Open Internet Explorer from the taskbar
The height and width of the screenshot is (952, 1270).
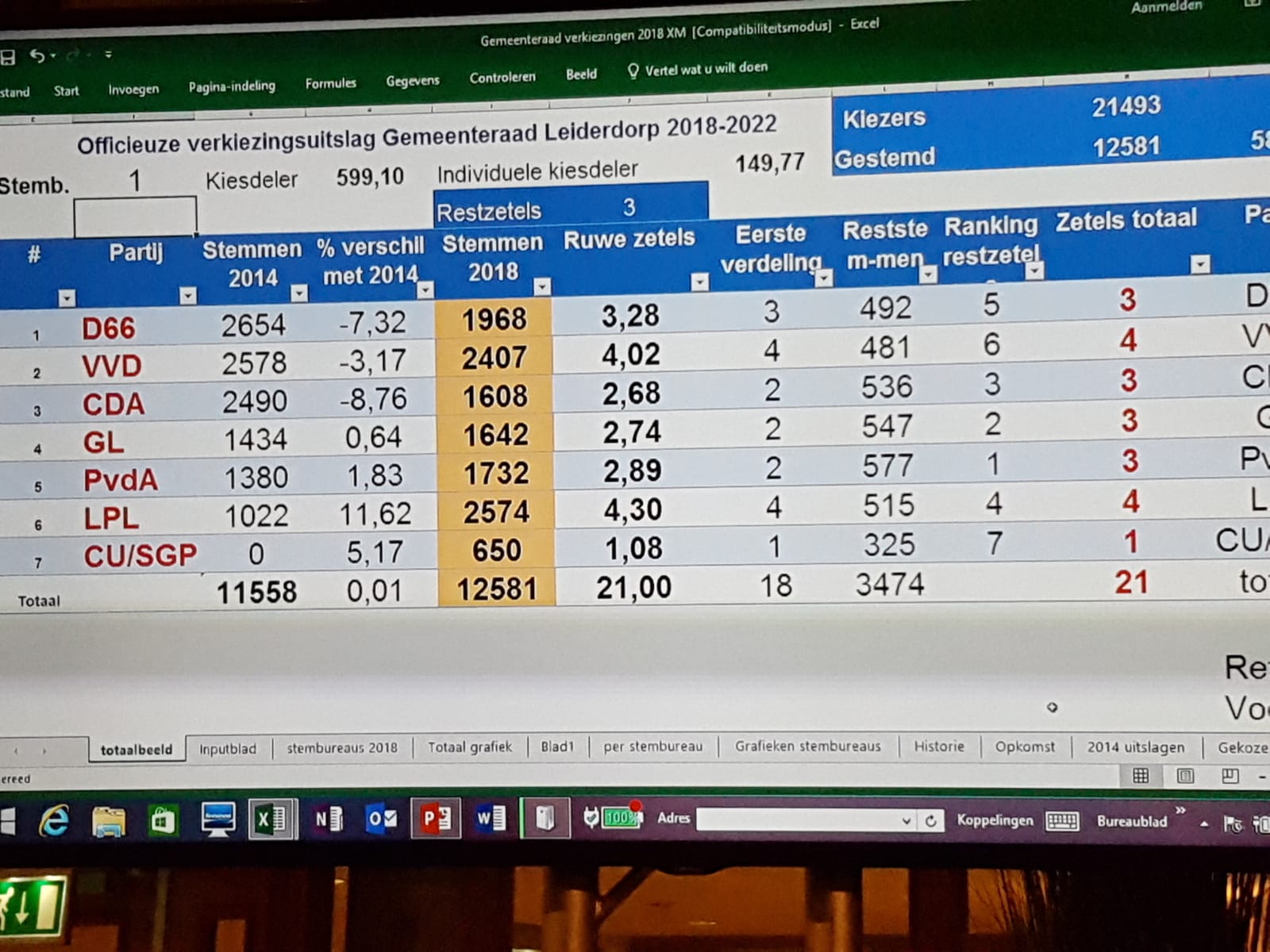click(x=54, y=821)
